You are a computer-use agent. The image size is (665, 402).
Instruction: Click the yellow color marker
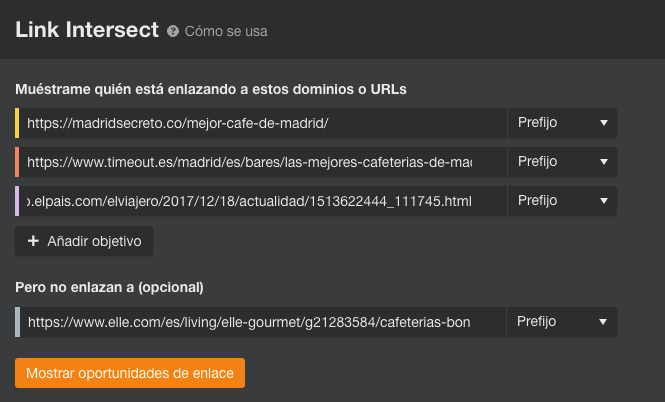(x=18, y=123)
